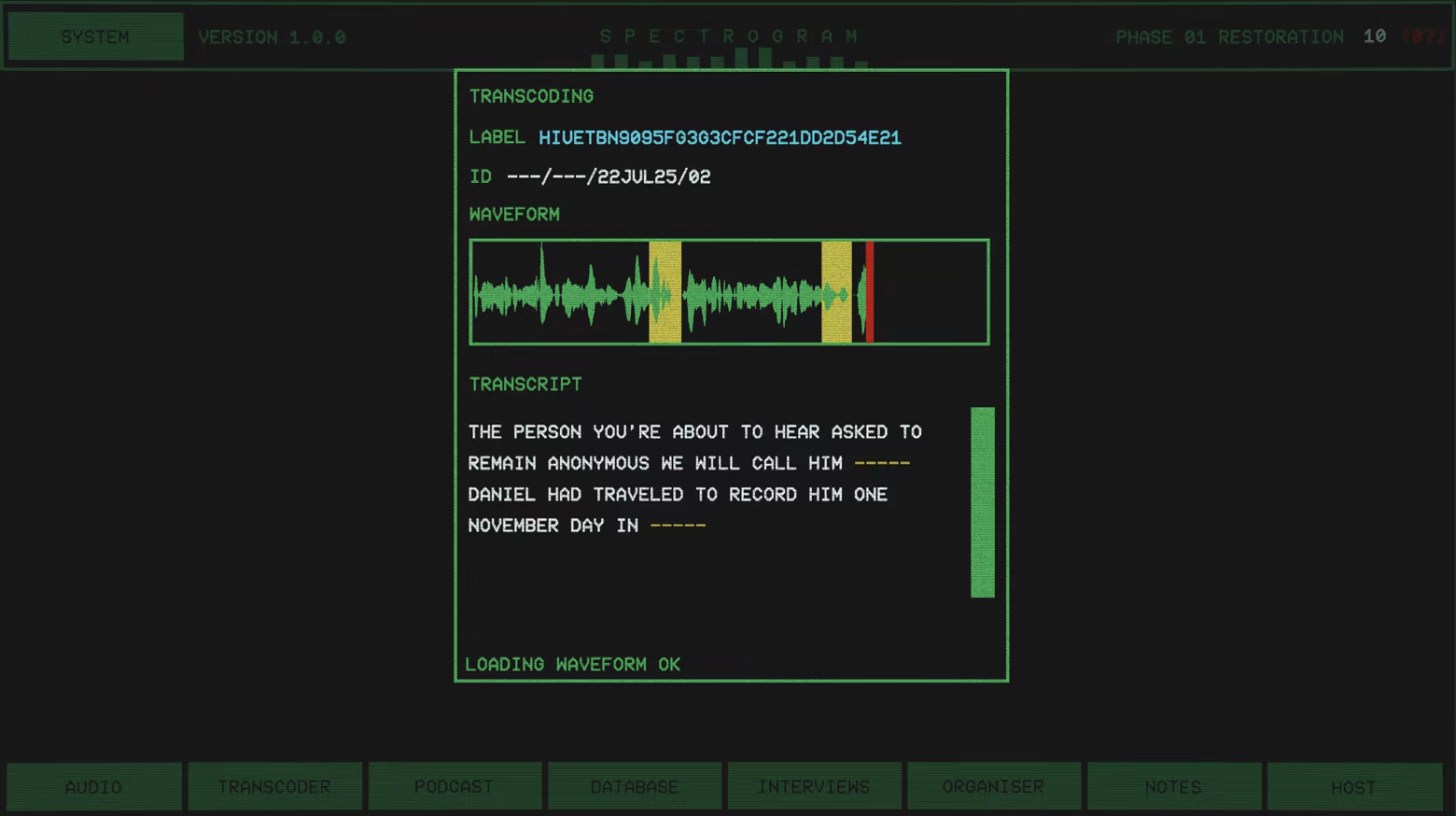Click the SPECTROGRAM level bars at top
Image resolution: width=1456 pixels, height=816 pixels.
click(730, 59)
